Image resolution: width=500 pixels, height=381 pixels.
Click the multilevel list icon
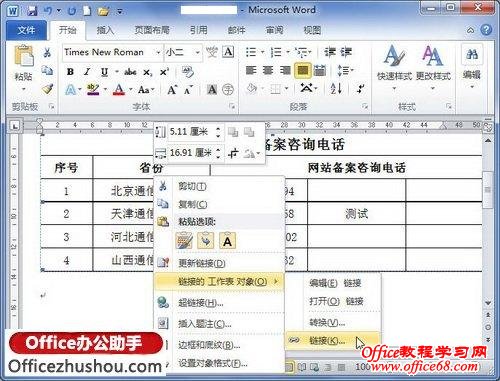(x=302, y=52)
